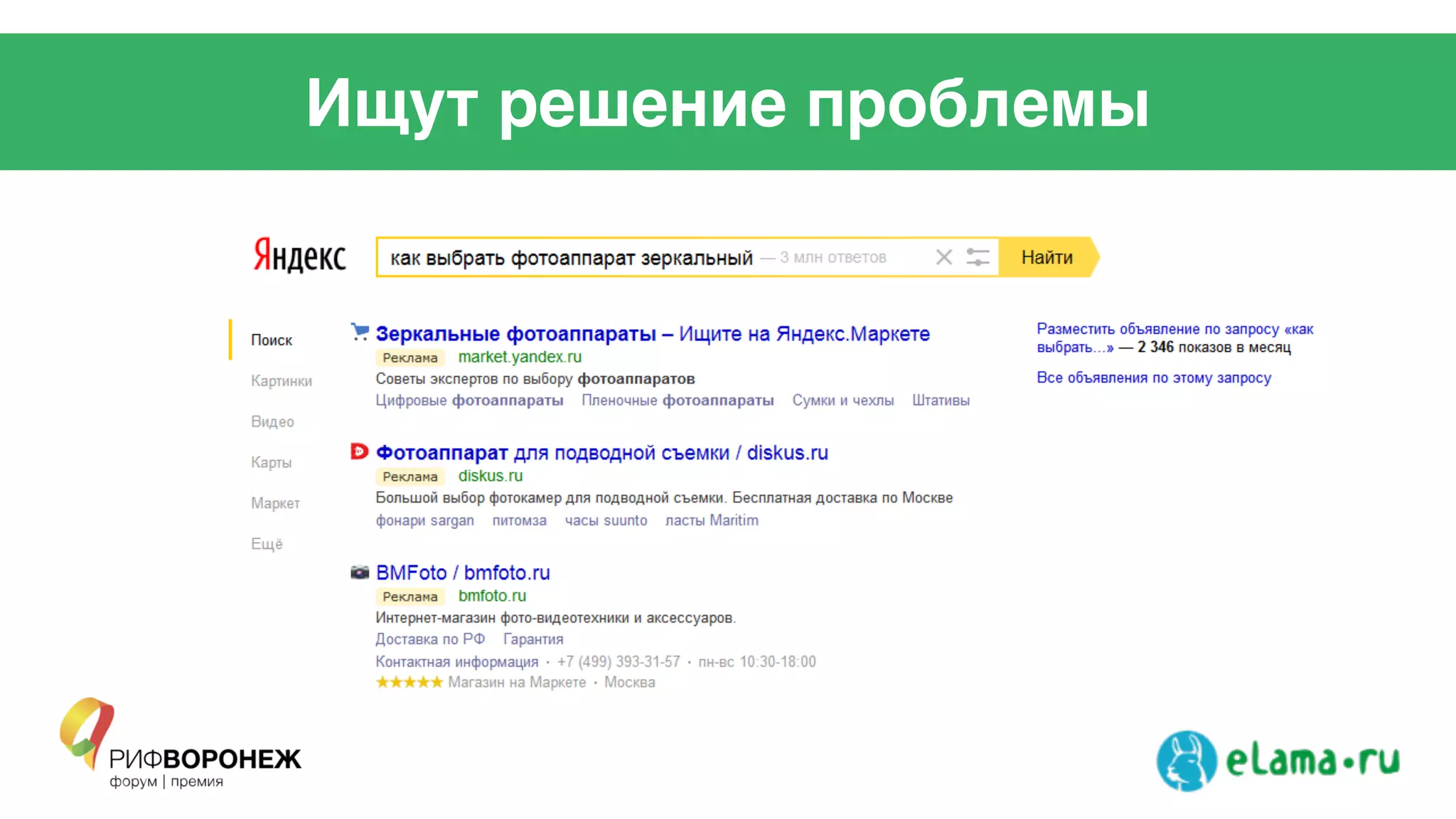Open search settings sliders icon
This screenshot has height=819, width=1456.
click(978, 257)
